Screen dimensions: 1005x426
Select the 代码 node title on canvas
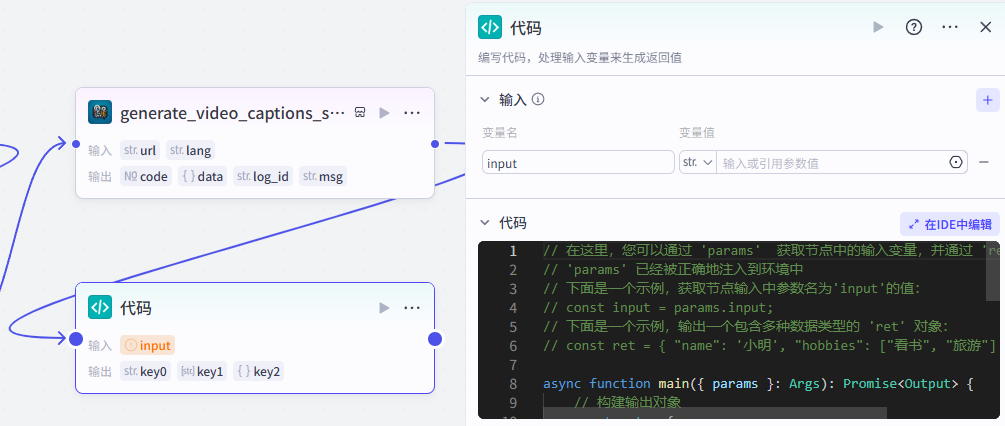pyautogui.click(x=136, y=308)
